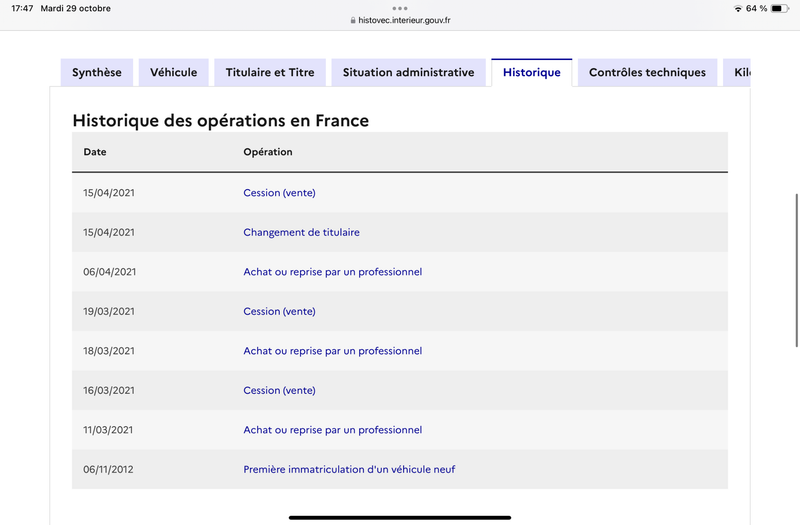Image resolution: width=800 pixels, height=525 pixels.
Task: Select the Situation administrative tab
Action: [408, 72]
